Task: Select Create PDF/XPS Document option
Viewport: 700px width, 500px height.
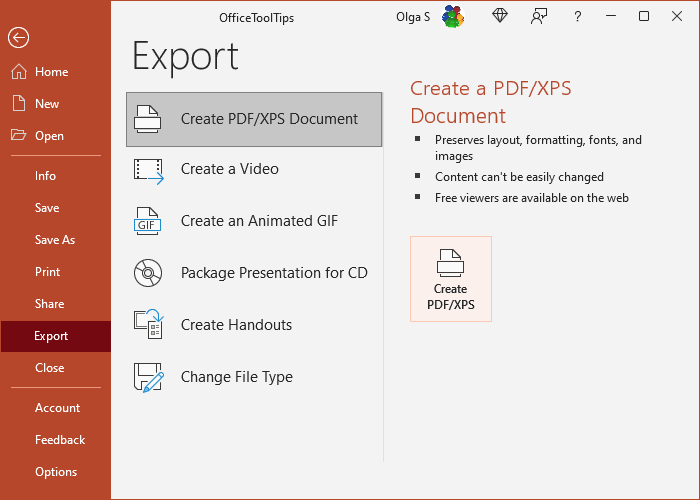Action: coord(254,119)
